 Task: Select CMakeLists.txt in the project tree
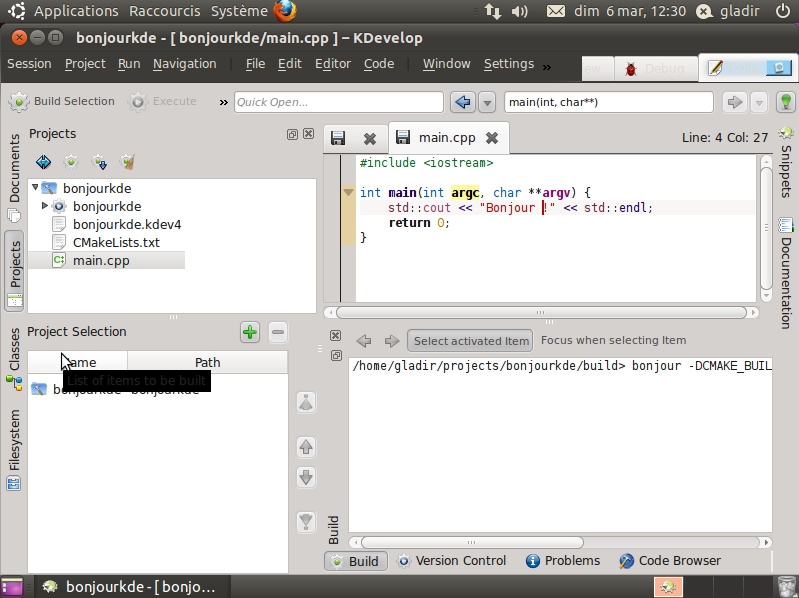tap(116, 242)
